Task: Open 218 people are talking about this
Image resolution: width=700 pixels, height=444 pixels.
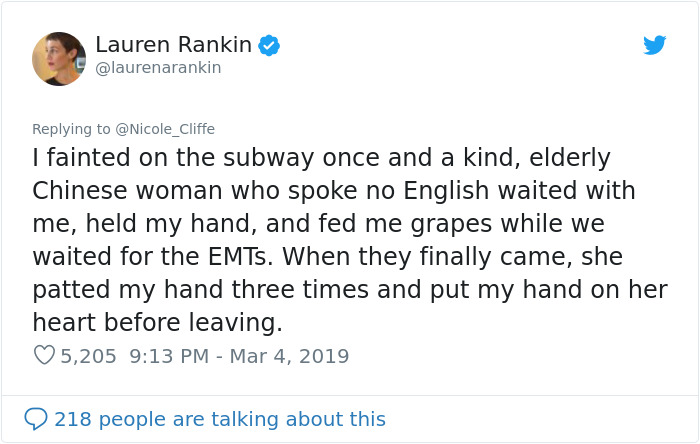Action: click(220, 419)
